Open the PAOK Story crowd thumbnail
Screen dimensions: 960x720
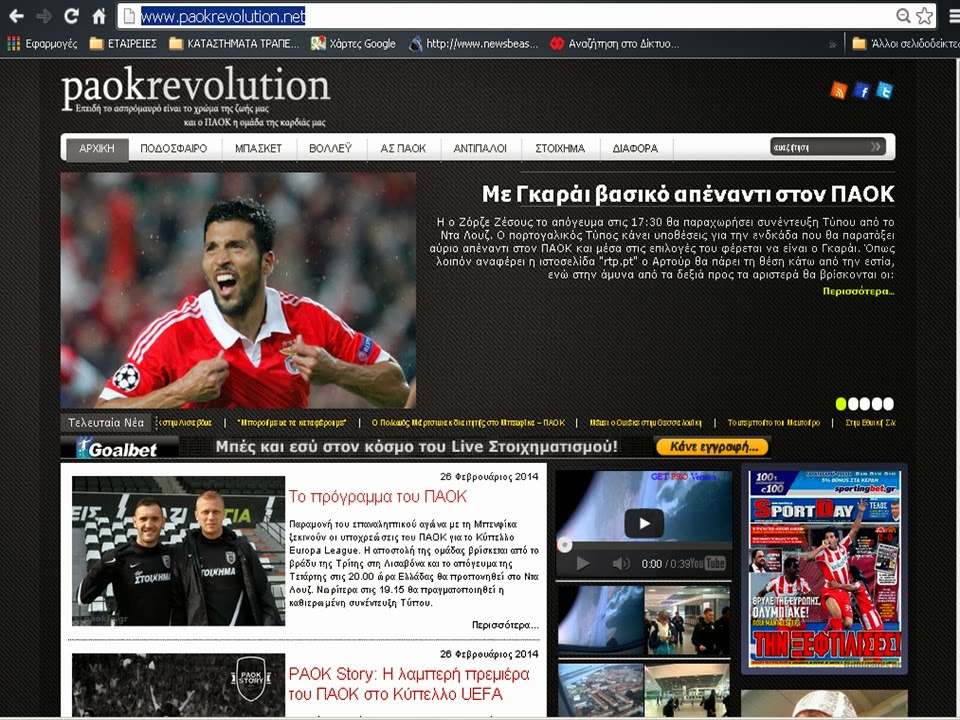(178, 685)
